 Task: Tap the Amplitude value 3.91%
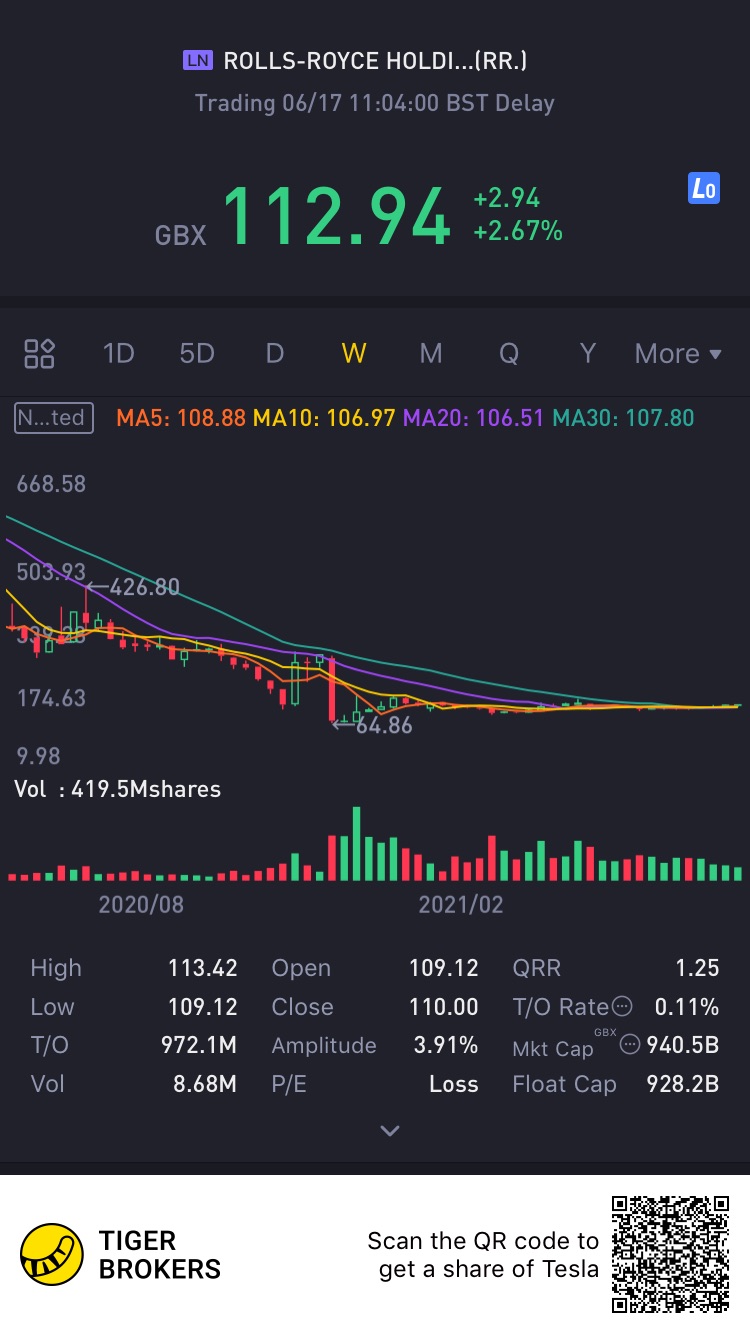point(446,1046)
